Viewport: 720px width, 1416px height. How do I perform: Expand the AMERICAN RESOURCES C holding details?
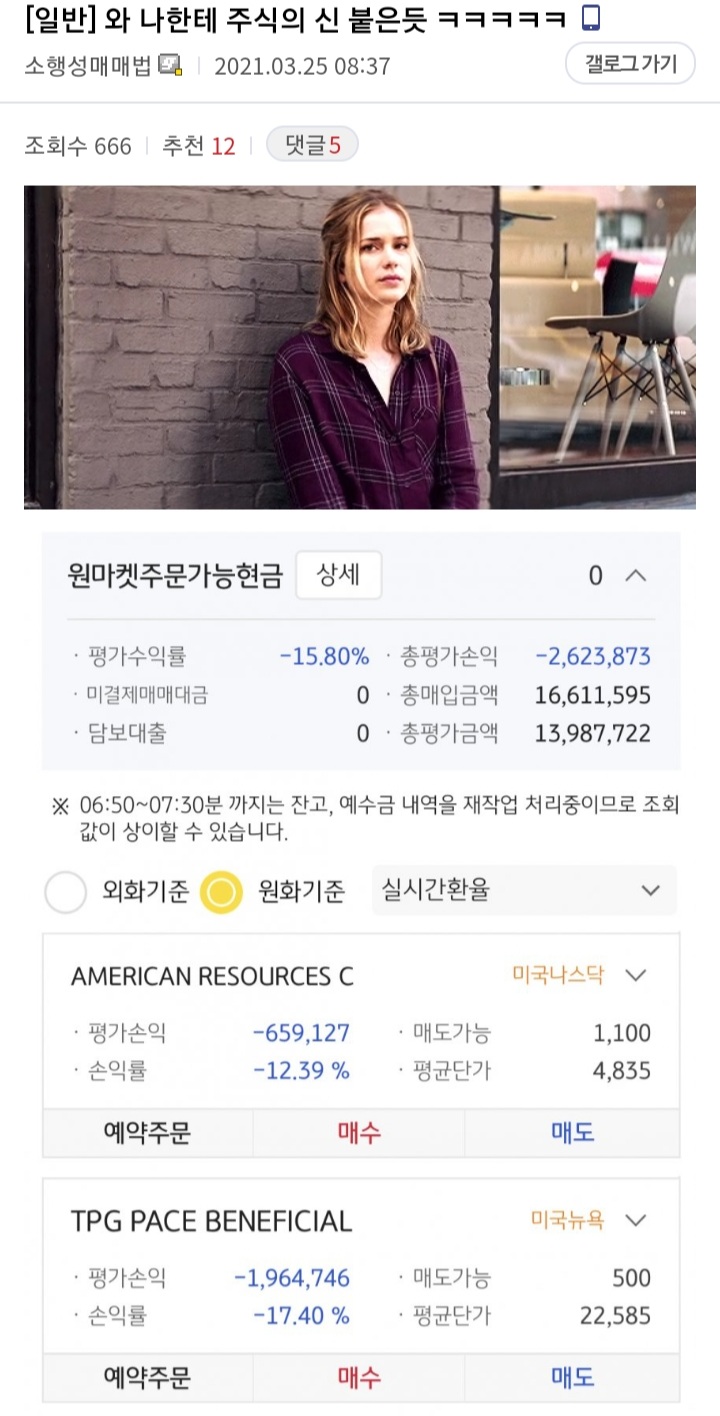pyautogui.click(x=635, y=975)
